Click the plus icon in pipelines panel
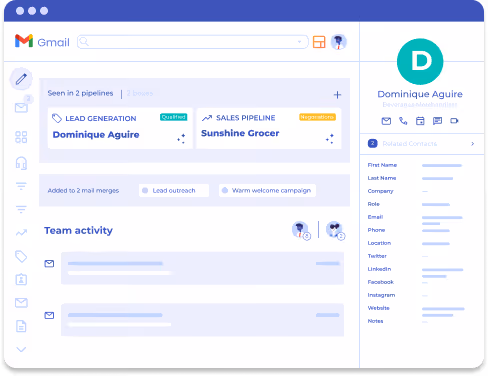The image size is (488, 376). click(x=337, y=95)
